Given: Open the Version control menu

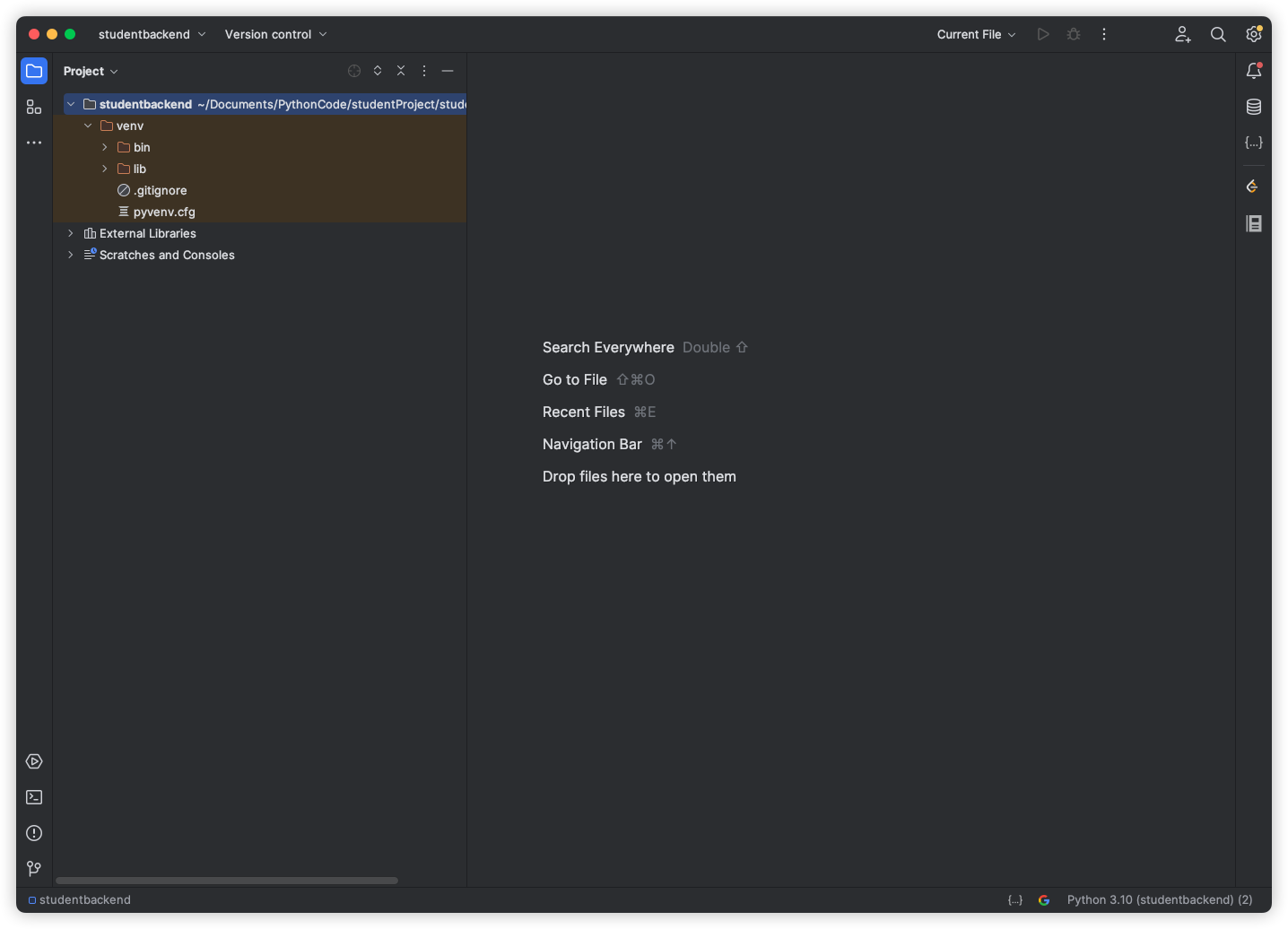Looking at the screenshot, I should coord(275,34).
